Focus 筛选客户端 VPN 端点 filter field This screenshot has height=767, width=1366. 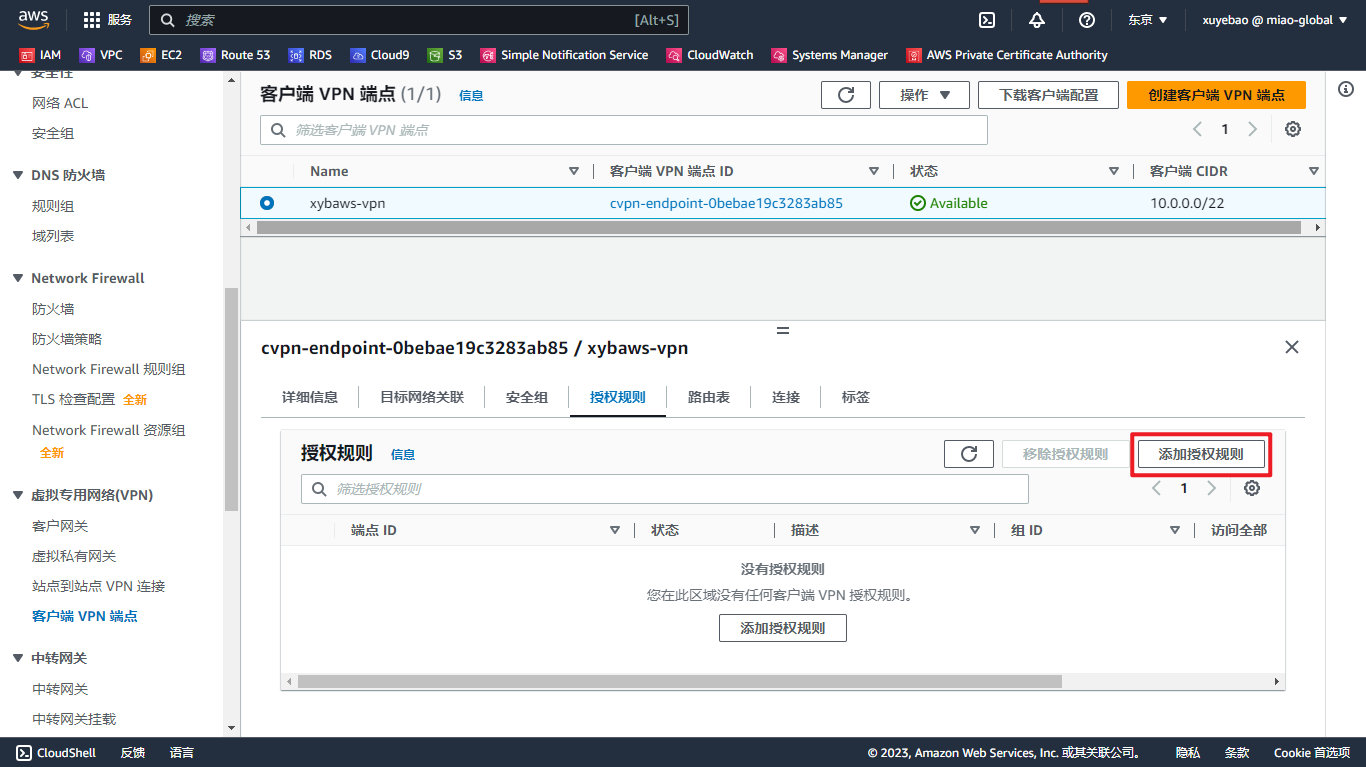click(623, 130)
